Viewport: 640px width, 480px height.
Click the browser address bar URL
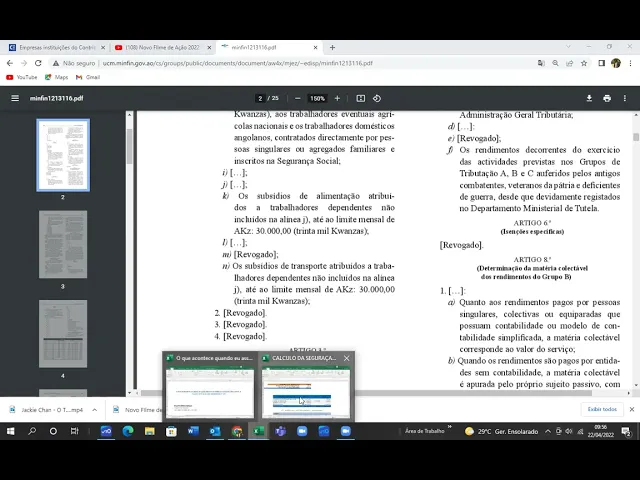click(238, 63)
